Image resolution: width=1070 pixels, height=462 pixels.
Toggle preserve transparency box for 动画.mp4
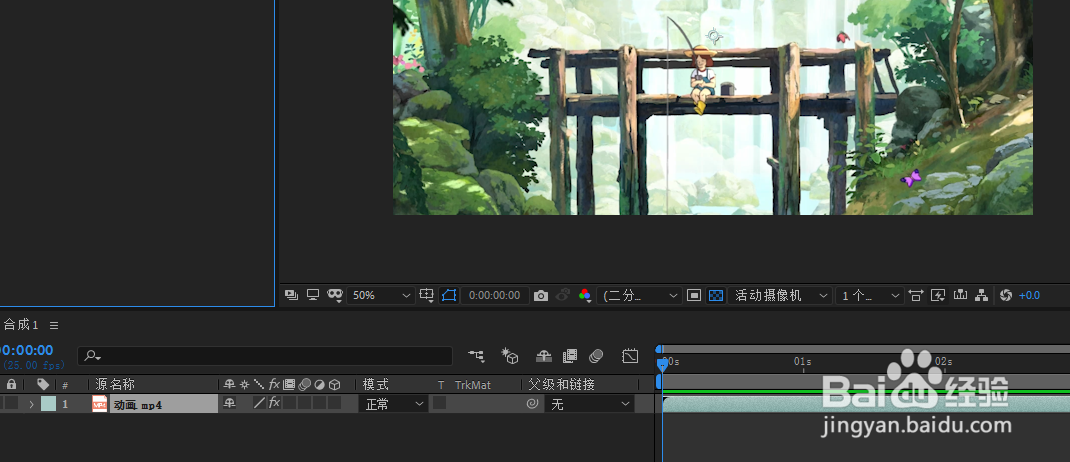point(439,403)
